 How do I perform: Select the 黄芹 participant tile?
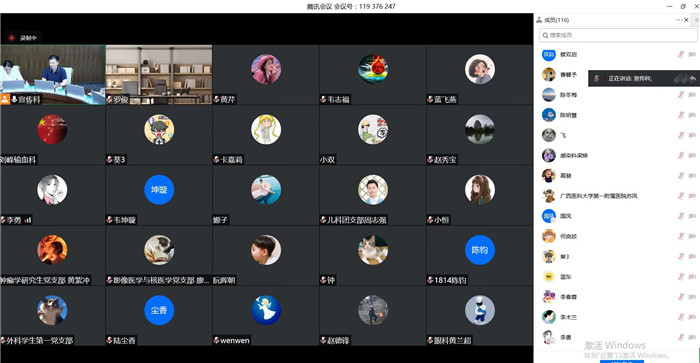[x=266, y=75]
